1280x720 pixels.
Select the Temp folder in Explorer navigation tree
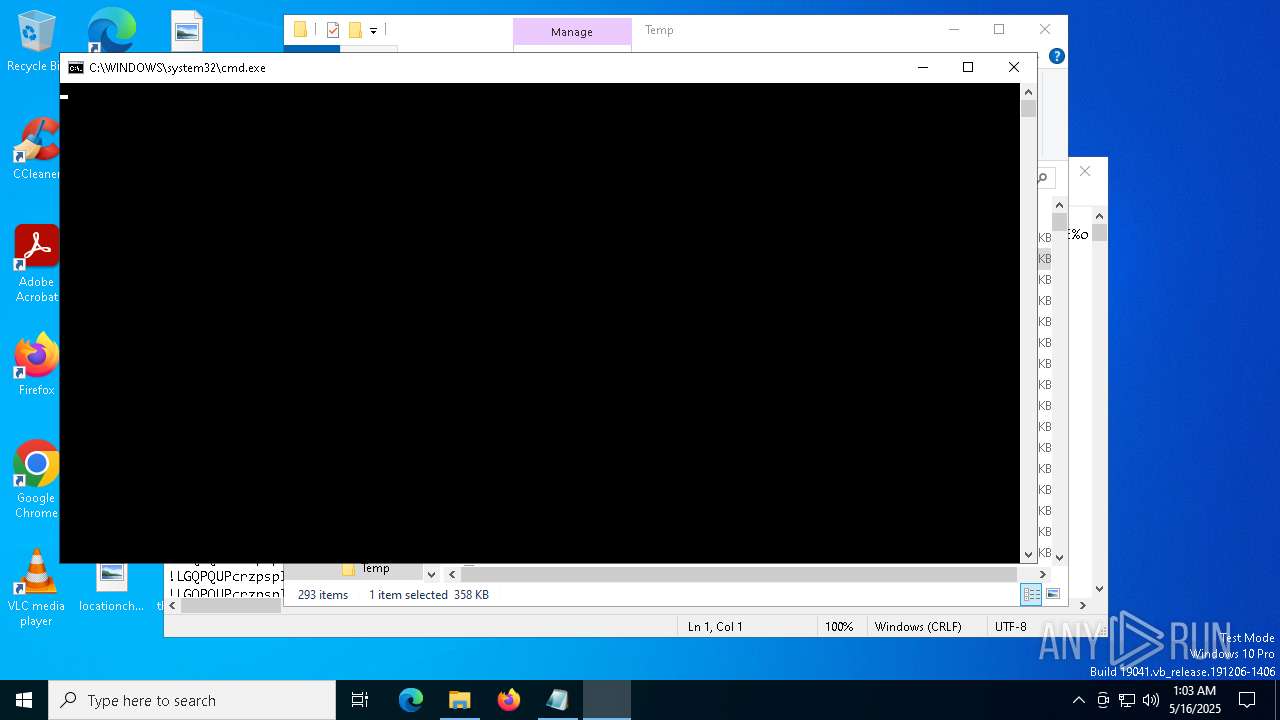coord(376,568)
